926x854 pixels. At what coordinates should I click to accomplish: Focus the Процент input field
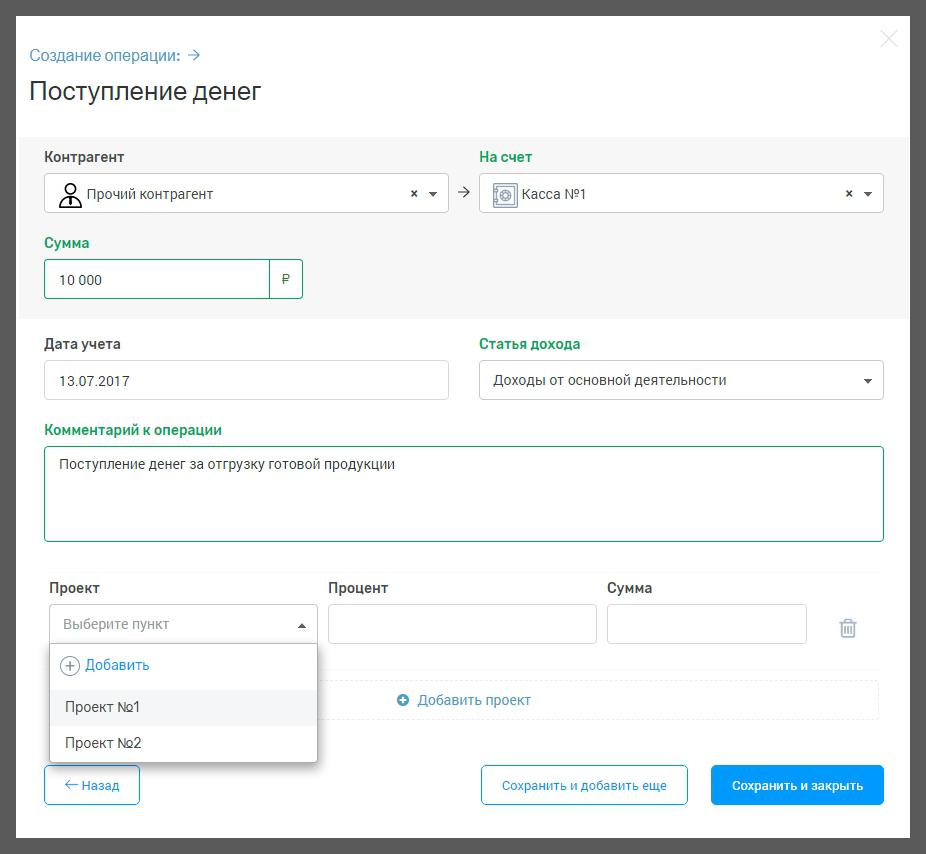(462, 624)
